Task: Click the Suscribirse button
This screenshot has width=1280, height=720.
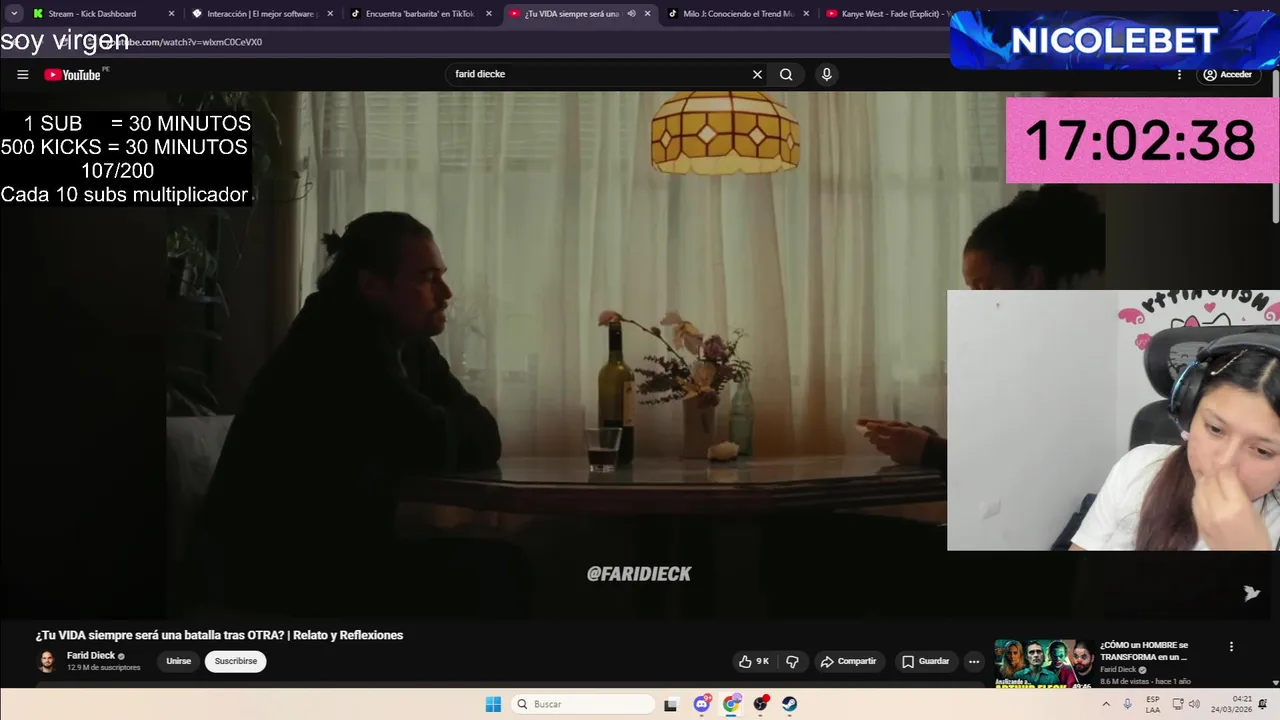Action: coord(236,661)
